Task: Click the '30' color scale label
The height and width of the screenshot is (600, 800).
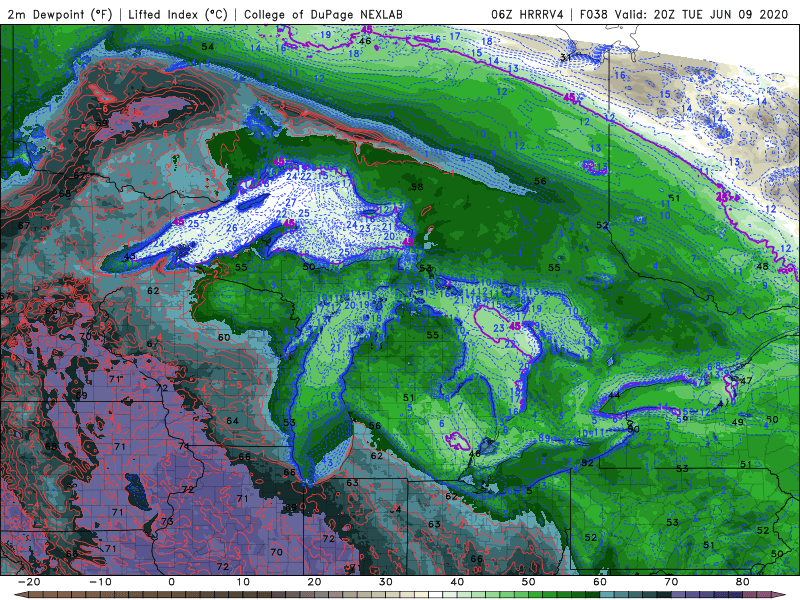Action: 386,582
